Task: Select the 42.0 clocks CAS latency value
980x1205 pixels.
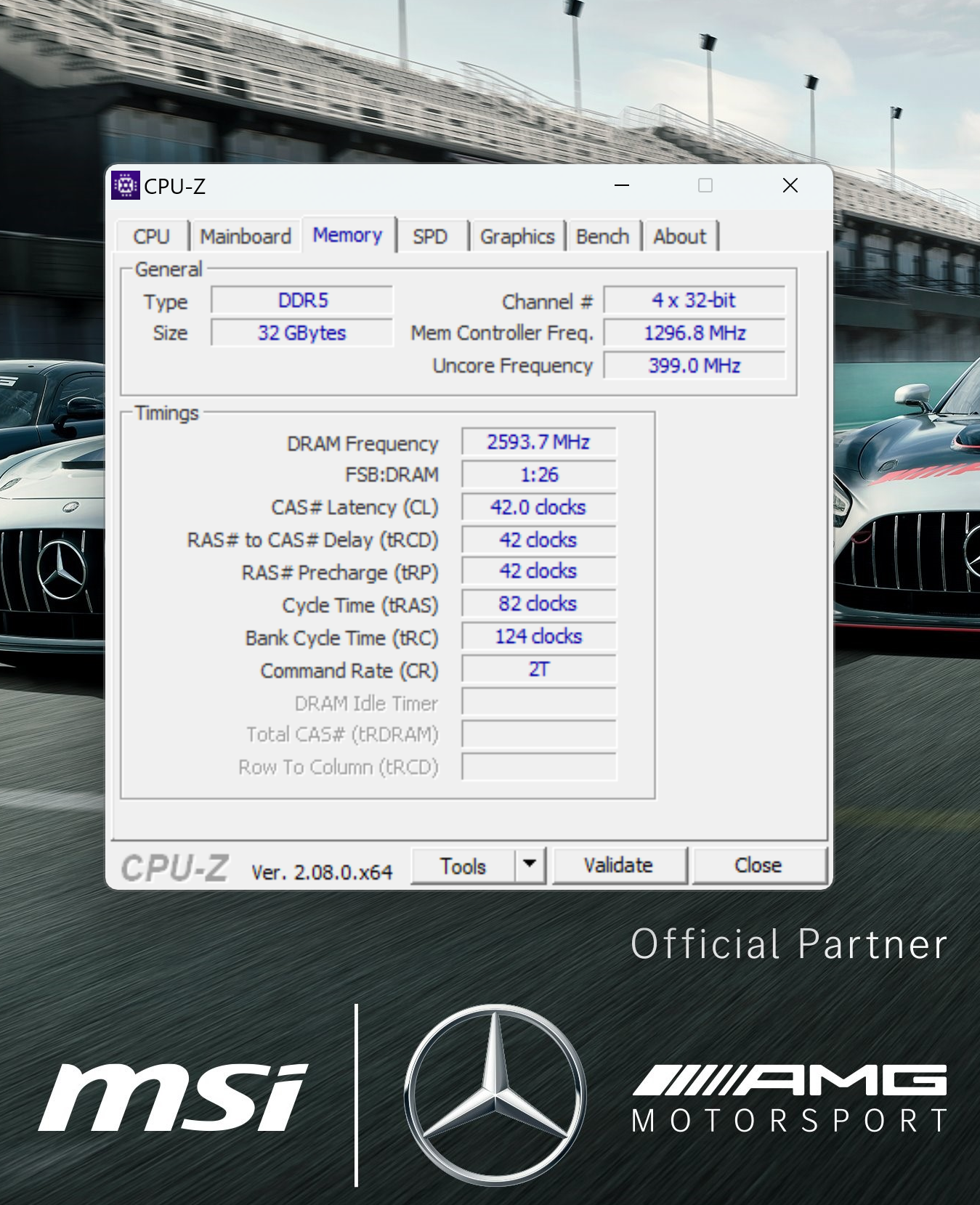Action: pos(539,508)
